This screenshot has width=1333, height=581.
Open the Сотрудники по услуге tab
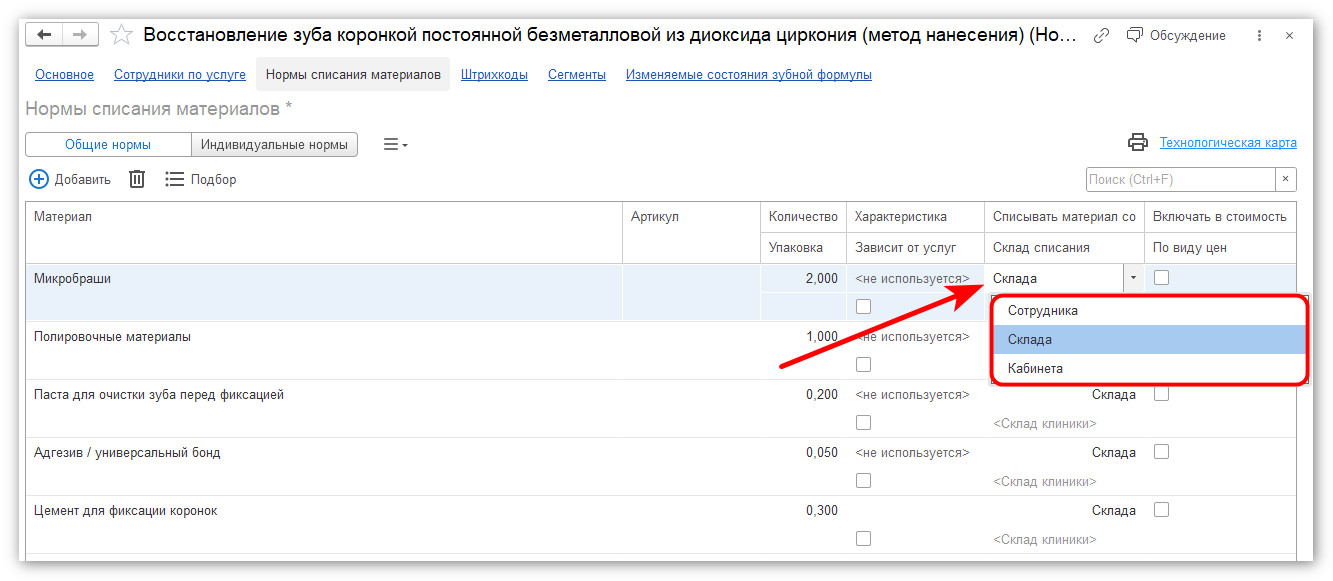pyautogui.click(x=180, y=74)
